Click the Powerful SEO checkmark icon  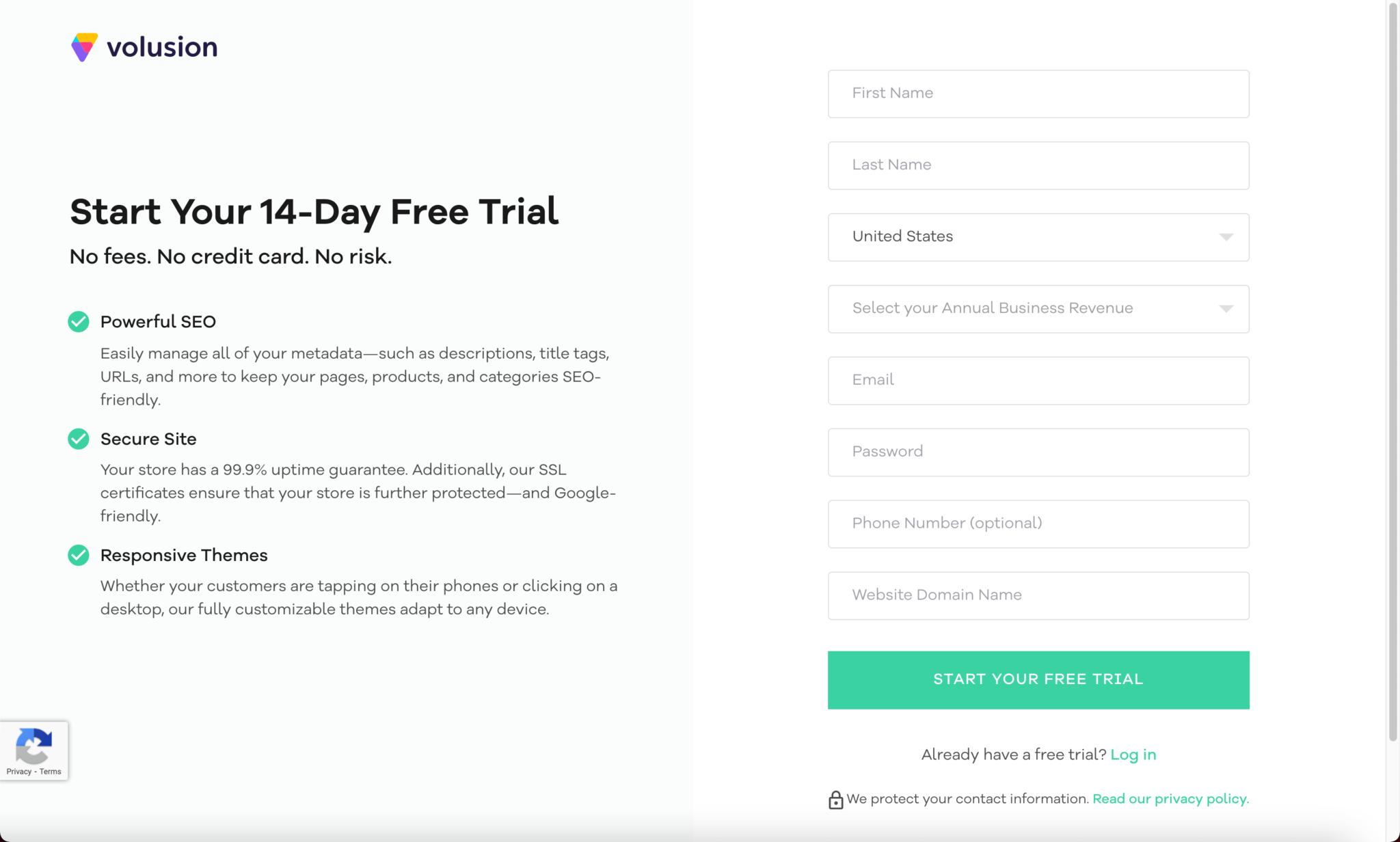coord(78,321)
